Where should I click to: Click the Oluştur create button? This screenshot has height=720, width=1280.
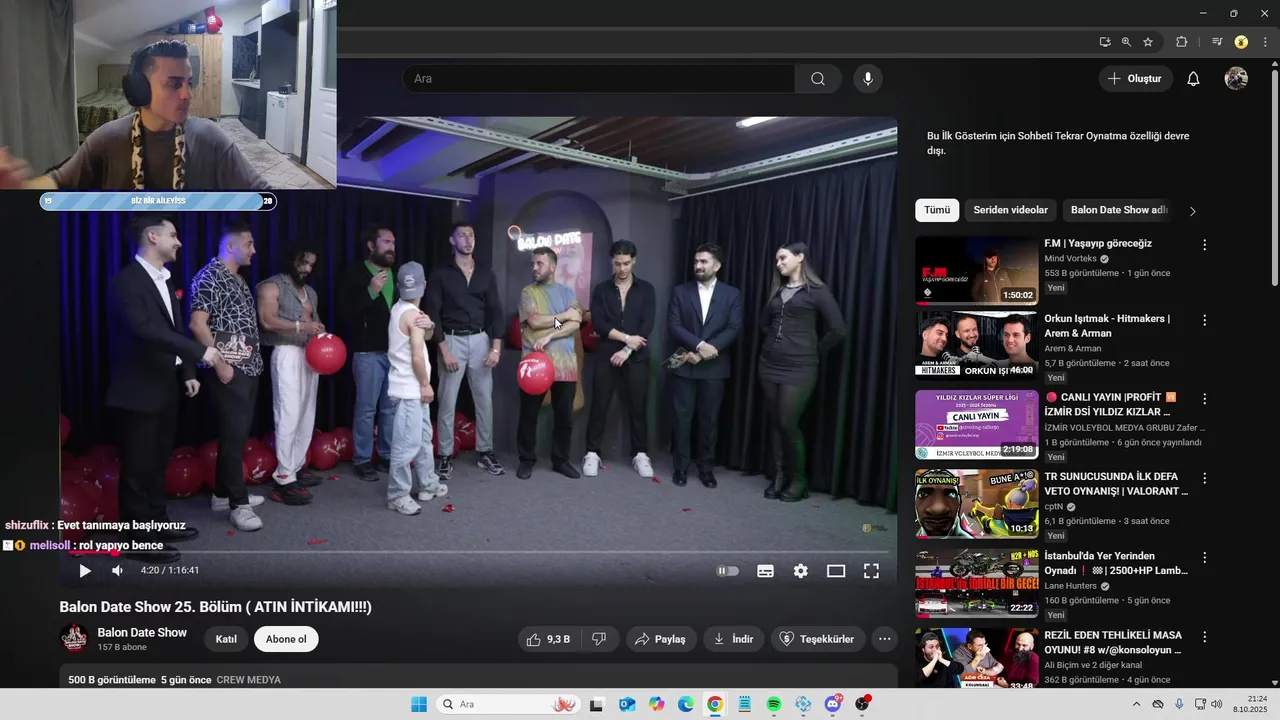[1135, 79]
